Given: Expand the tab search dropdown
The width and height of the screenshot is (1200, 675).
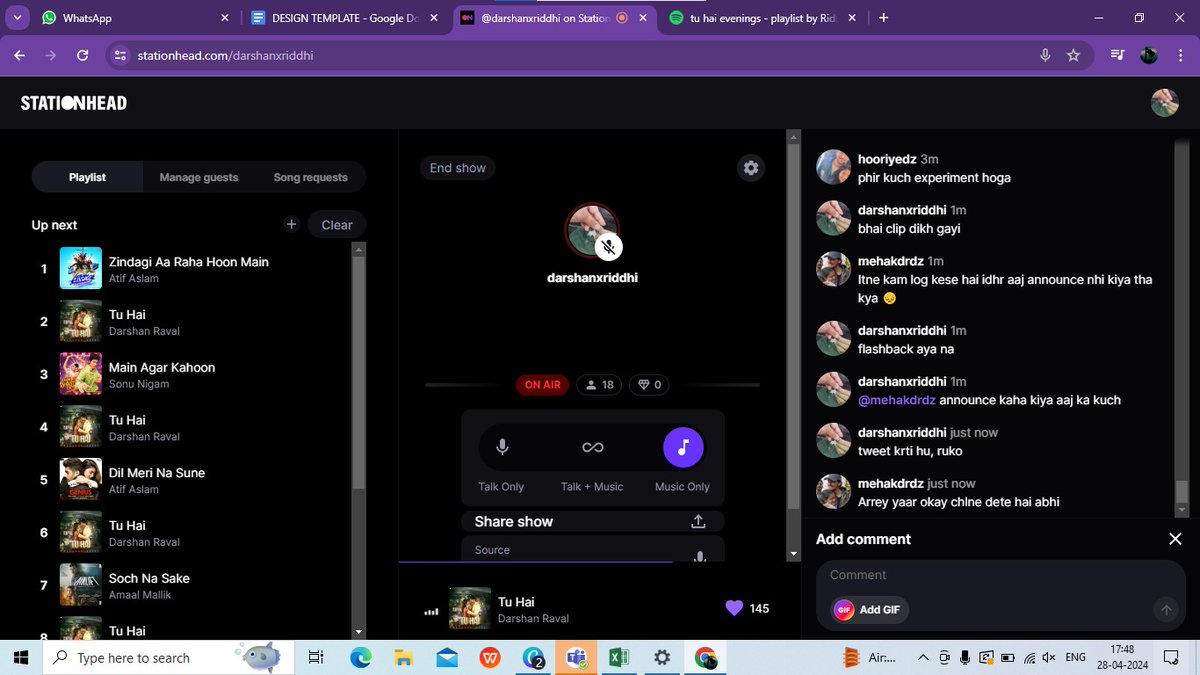Looking at the screenshot, I should click(18, 18).
